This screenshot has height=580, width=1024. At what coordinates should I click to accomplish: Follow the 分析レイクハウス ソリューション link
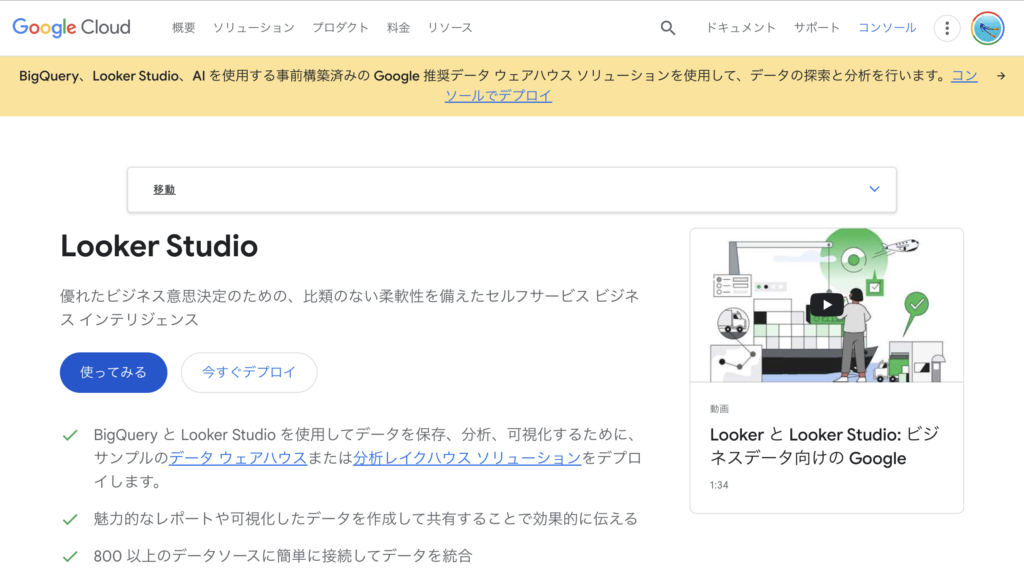coord(467,458)
